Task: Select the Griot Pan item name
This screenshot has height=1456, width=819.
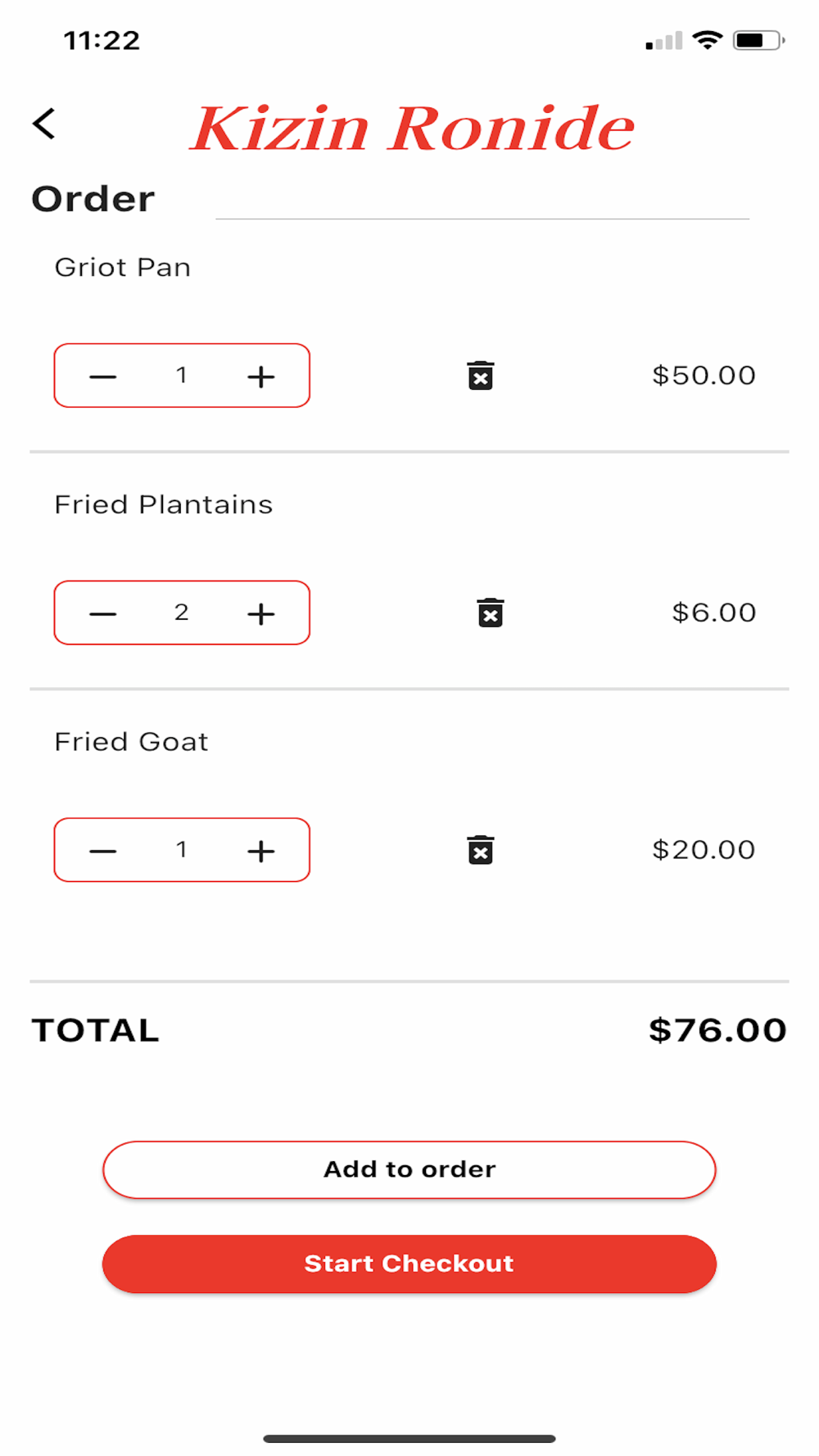Action: 123,268
